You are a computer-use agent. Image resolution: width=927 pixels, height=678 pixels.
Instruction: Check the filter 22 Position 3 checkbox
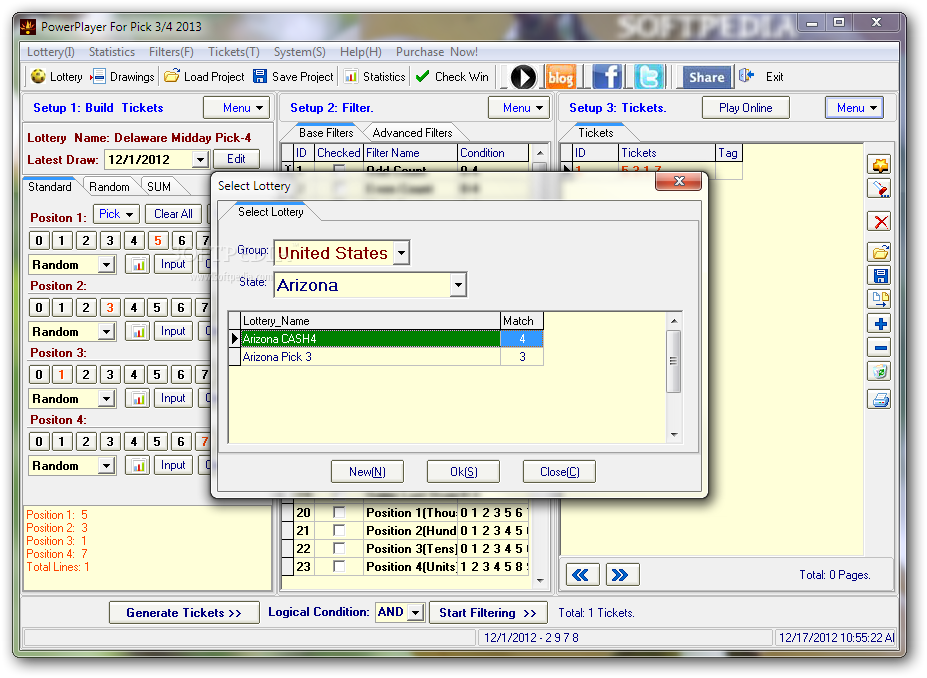pos(339,549)
